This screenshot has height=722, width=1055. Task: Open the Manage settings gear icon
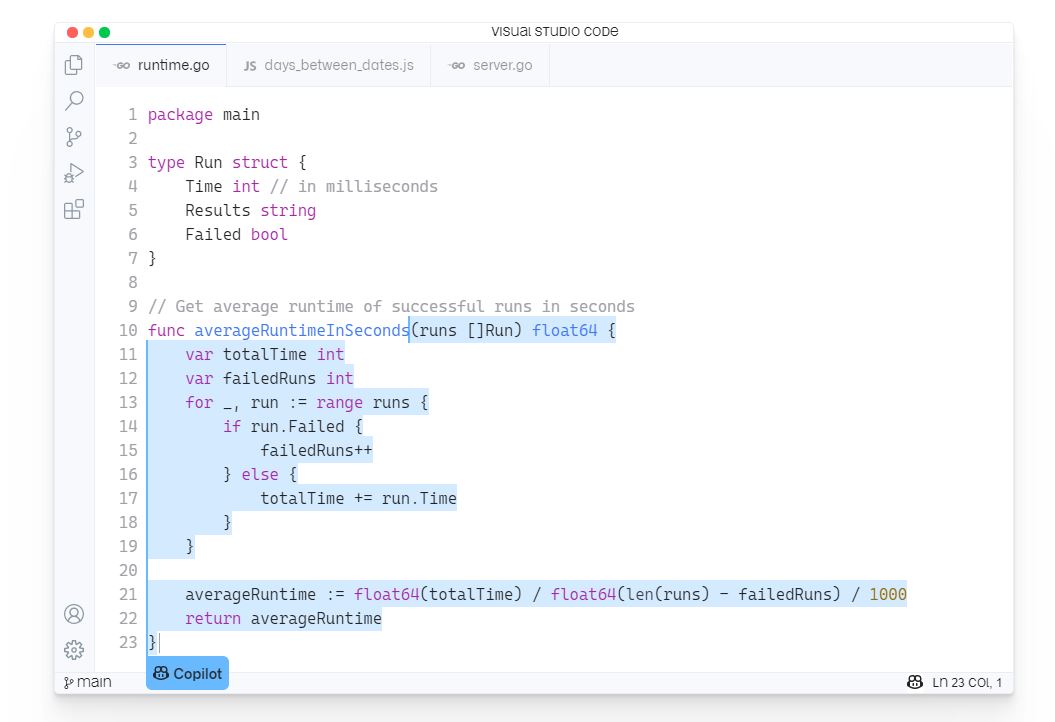click(74, 650)
